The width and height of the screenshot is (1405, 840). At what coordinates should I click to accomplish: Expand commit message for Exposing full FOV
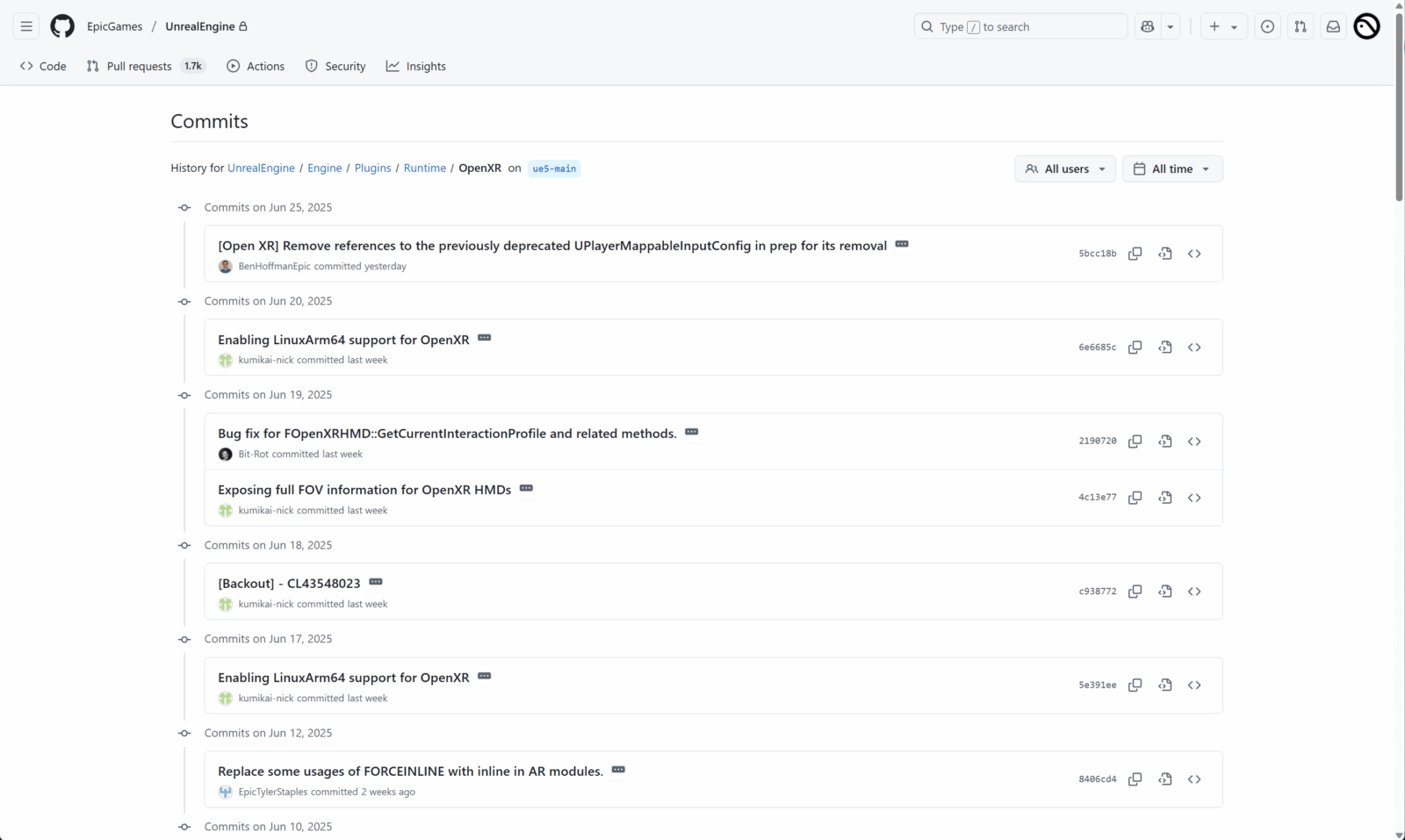pos(526,488)
